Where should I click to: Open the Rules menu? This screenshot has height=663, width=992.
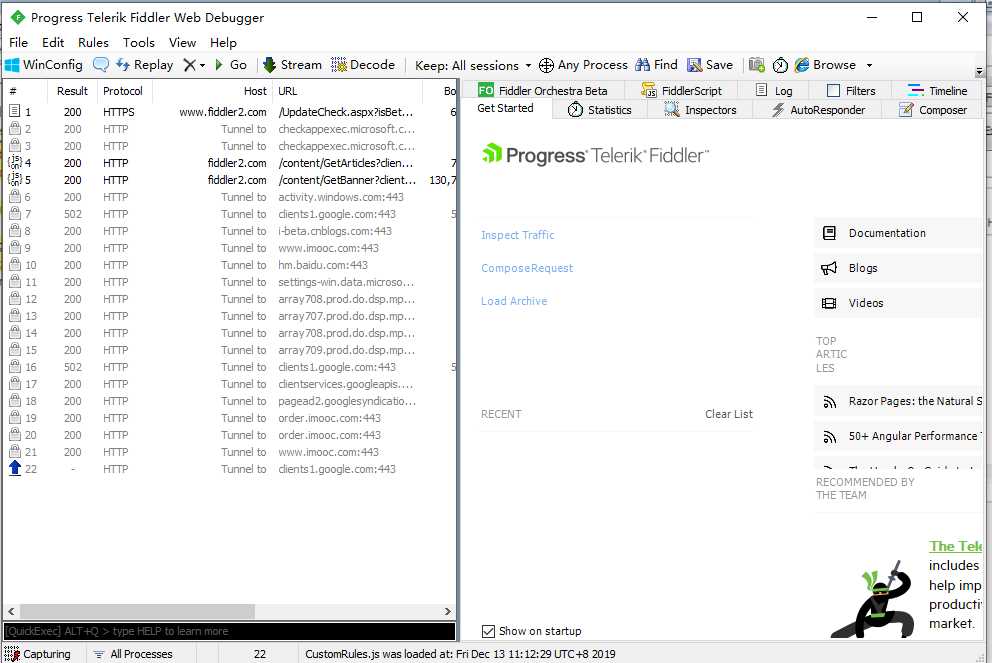click(x=94, y=42)
